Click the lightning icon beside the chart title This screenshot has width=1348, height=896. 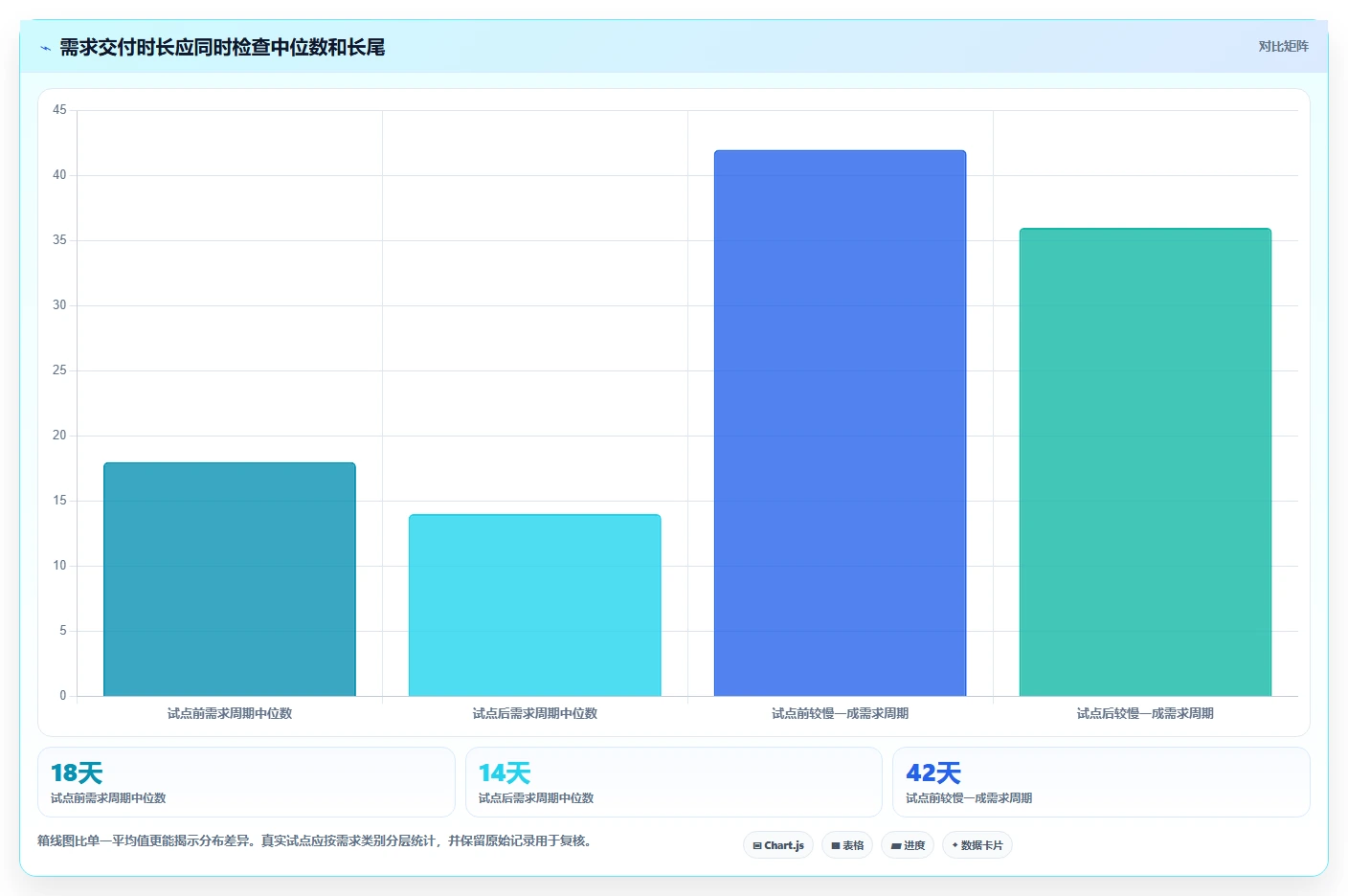click(45, 48)
